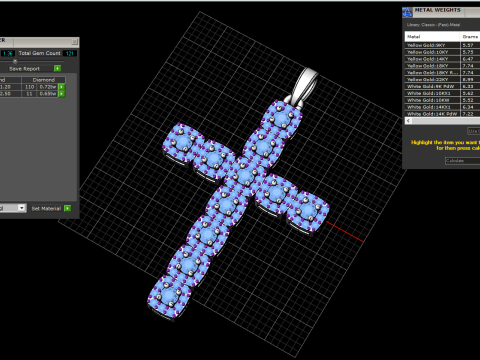Screen dimensions: 480x360
Task: Click the Save Report button label
Action: pyautogui.click(x=24, y=69)
